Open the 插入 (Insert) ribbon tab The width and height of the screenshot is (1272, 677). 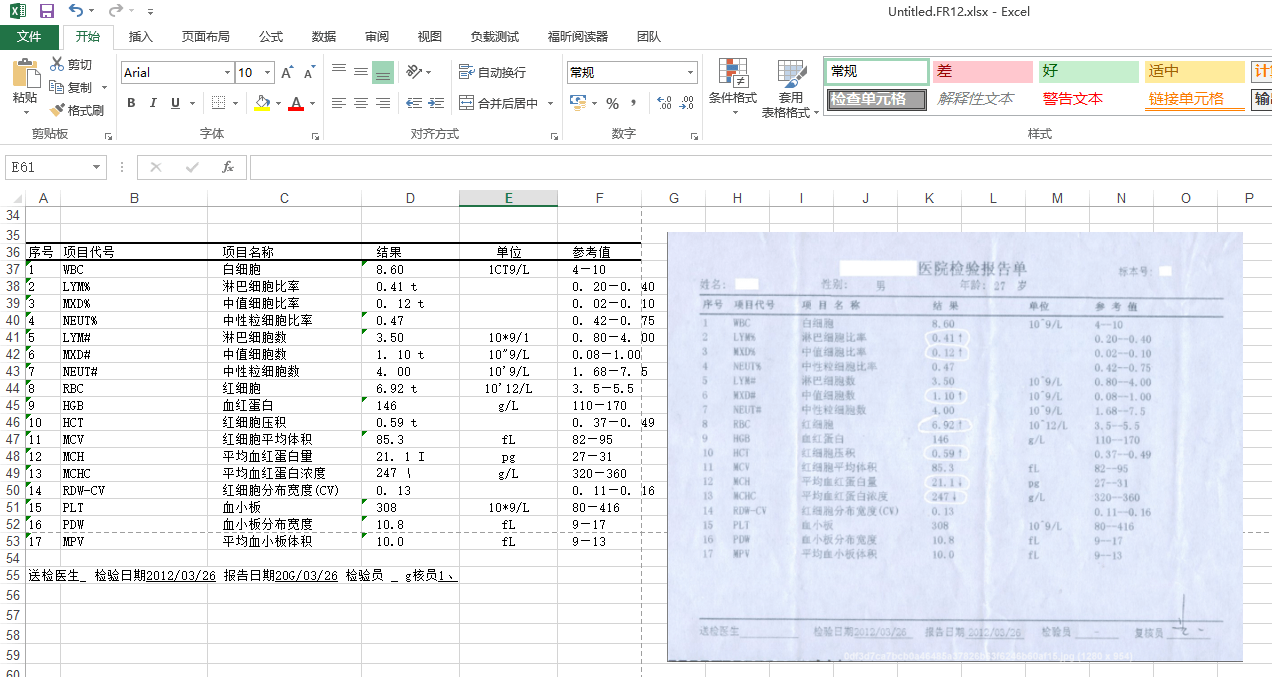pyautogui.click(x=141, y=37)
